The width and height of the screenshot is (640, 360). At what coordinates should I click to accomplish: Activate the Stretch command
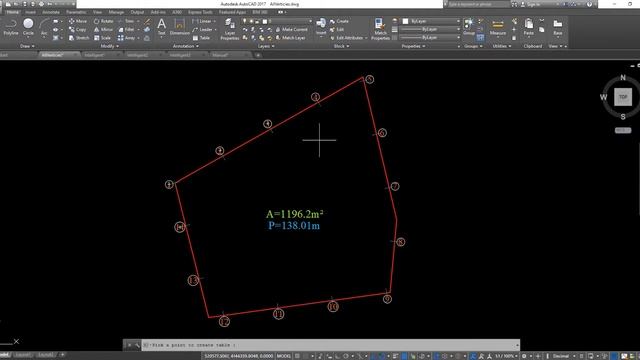tap(79, 38)
